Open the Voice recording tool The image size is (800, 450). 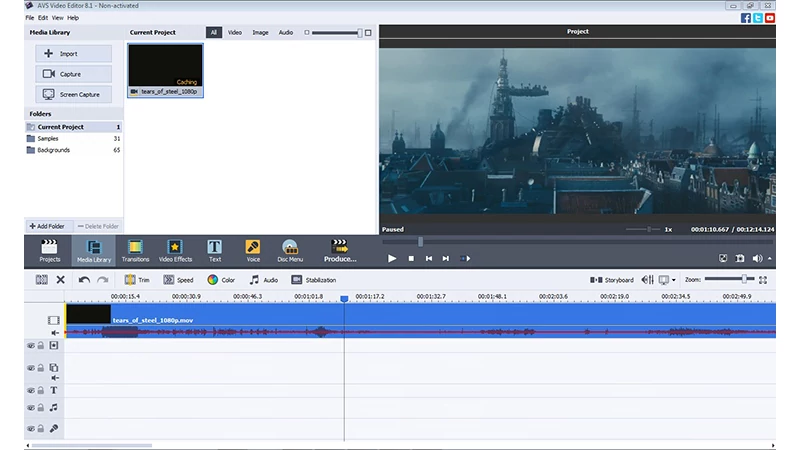(x=253, y=251)
